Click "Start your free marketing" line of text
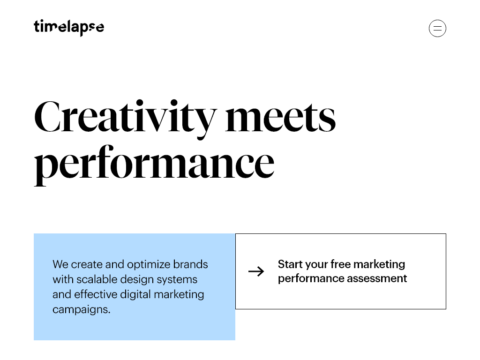Screen dimensions: 480x360 click(341, 264)
